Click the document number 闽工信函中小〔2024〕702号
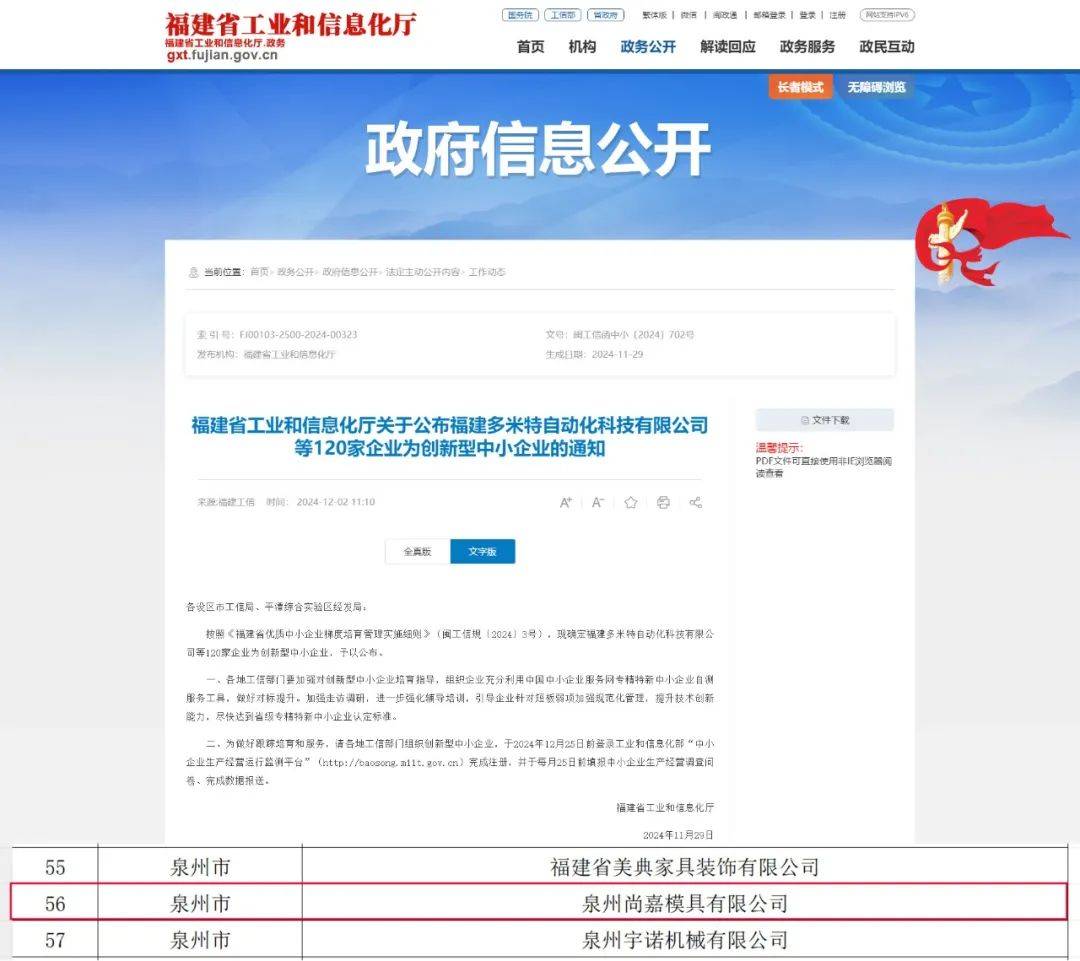The width and height of the screenshot is (1080, 961). click(x=634, y=335)
